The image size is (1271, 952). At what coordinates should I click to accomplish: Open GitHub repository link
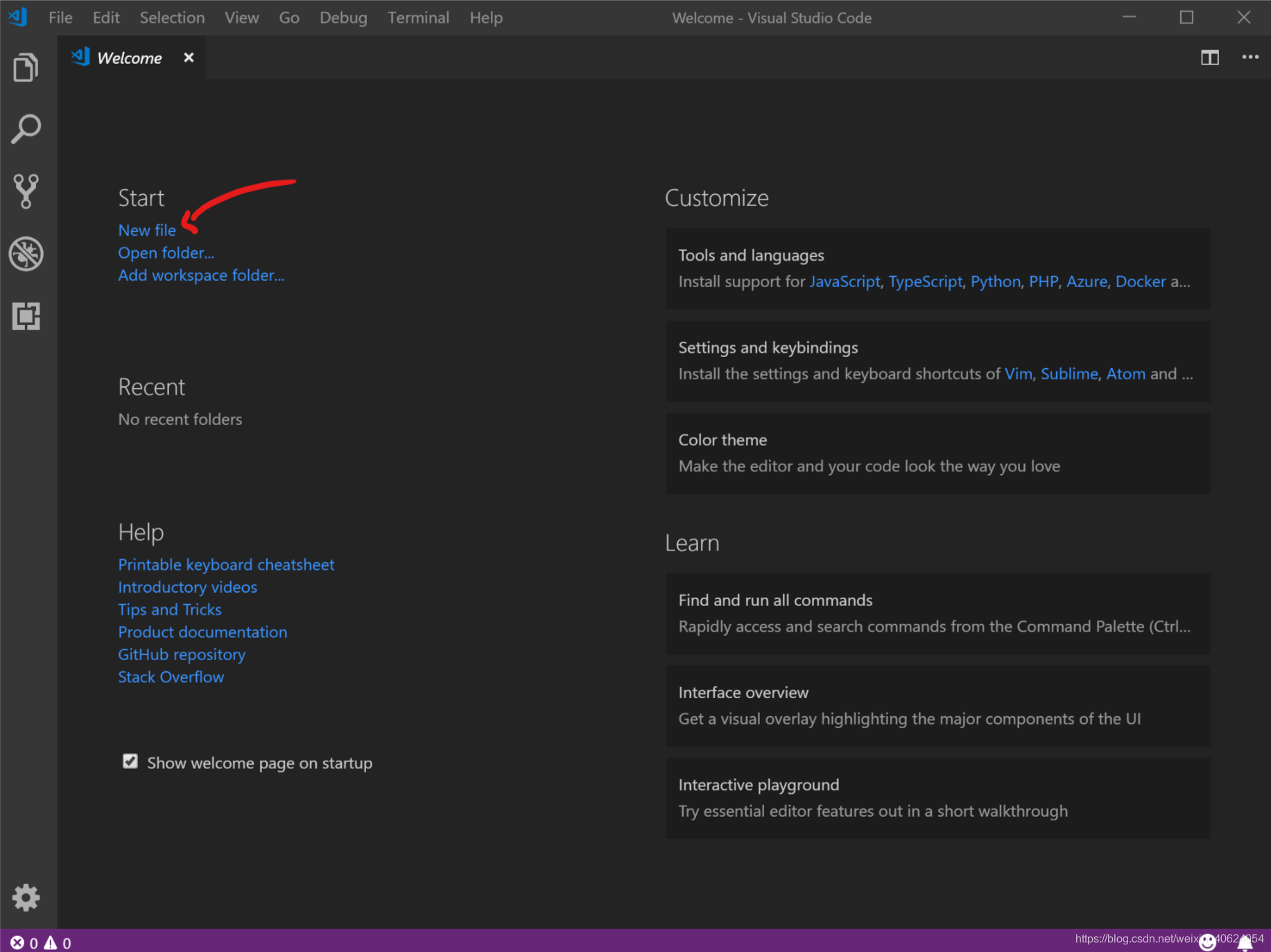(182, 655)
